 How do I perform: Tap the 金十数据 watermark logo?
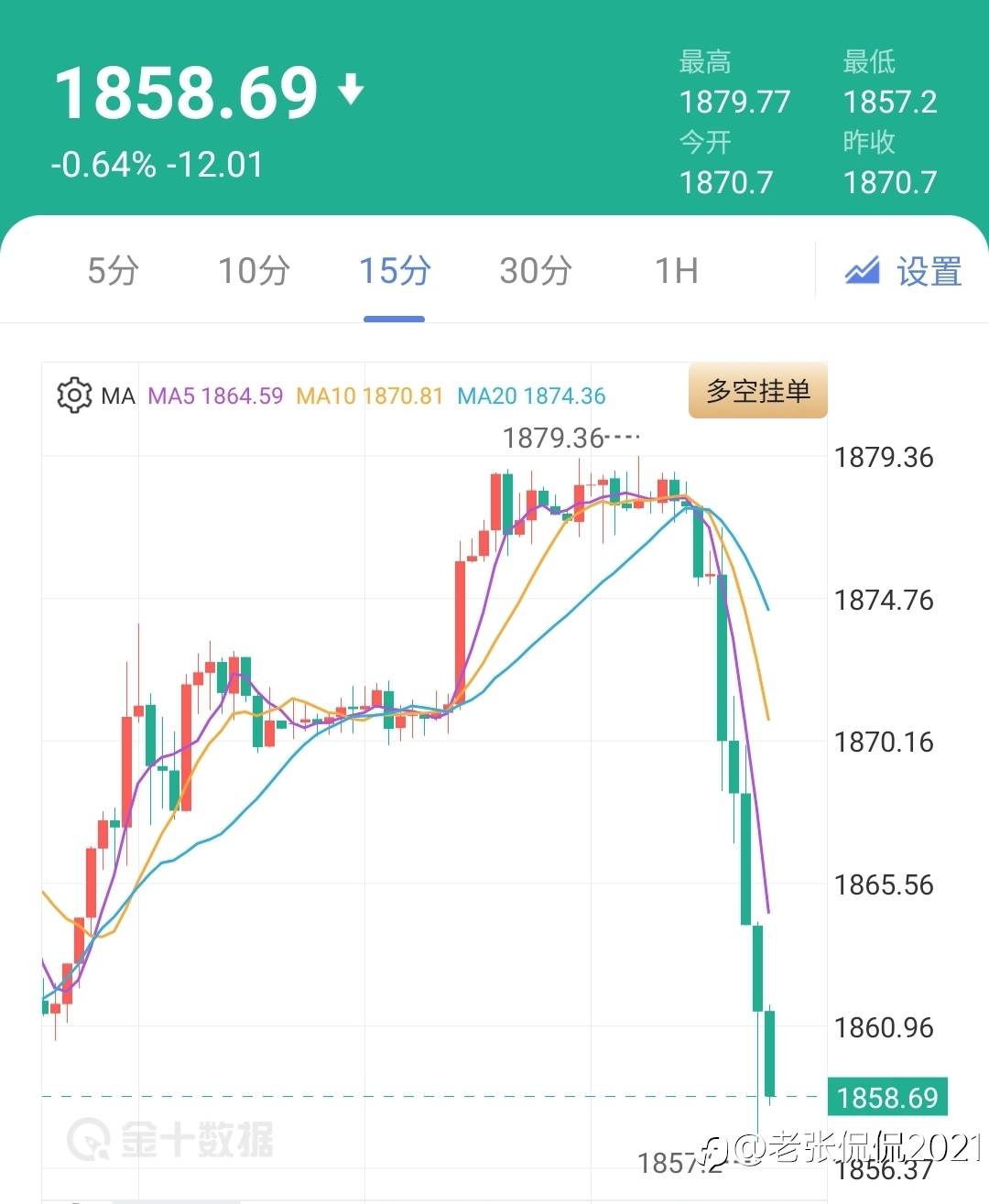click(x=170, y=1140)
